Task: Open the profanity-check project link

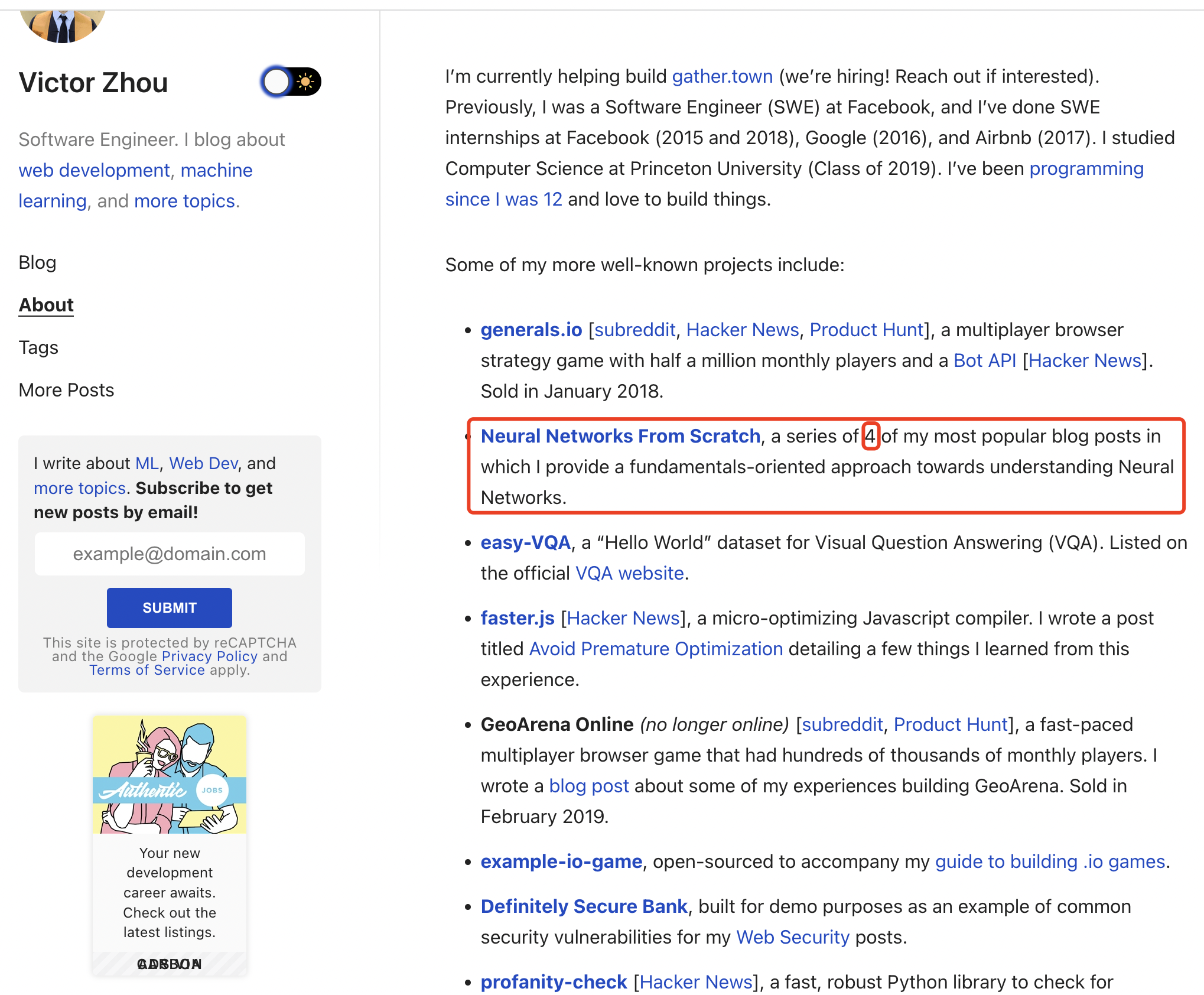Action: tap(554, 982)
